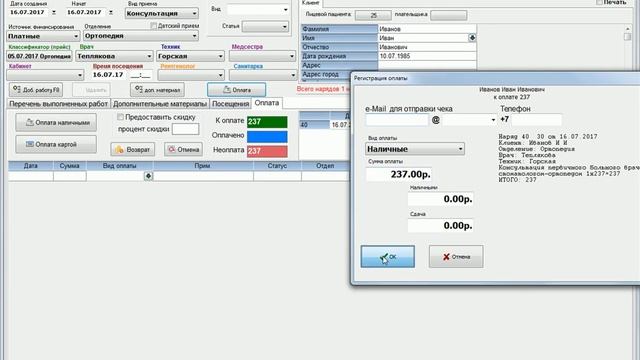The width and height of the screenshot is (640, 360).
Task: Click the процент скидки input field
Action: pyautogui.click(x=185, y=129)
